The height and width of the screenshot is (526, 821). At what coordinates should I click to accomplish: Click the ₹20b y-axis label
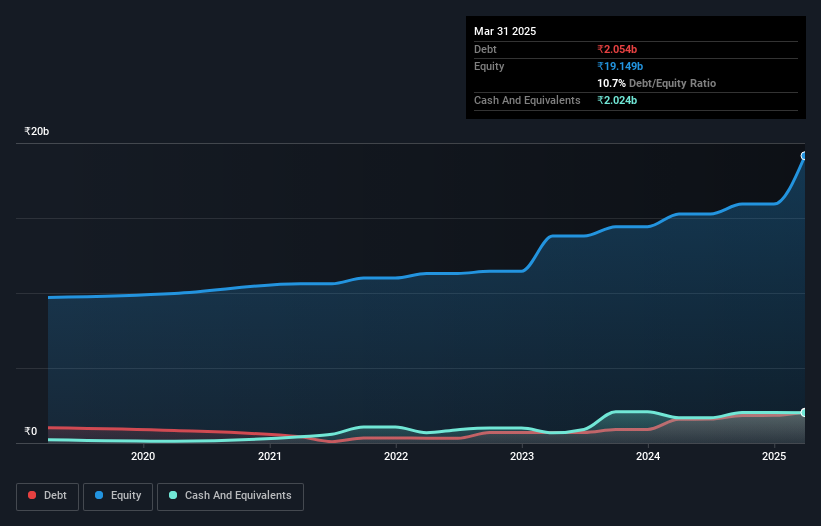(x=37, y=131)
